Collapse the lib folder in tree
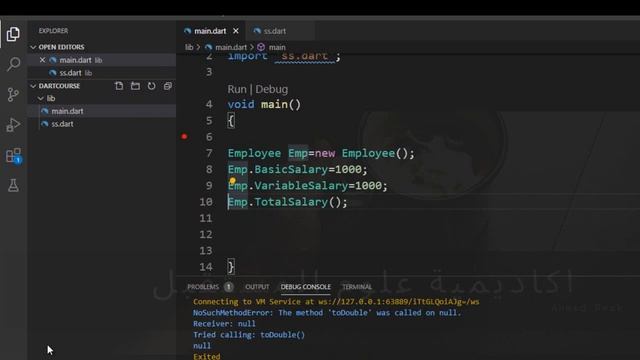This screenshot has width=640, height=360. (41, 98)
